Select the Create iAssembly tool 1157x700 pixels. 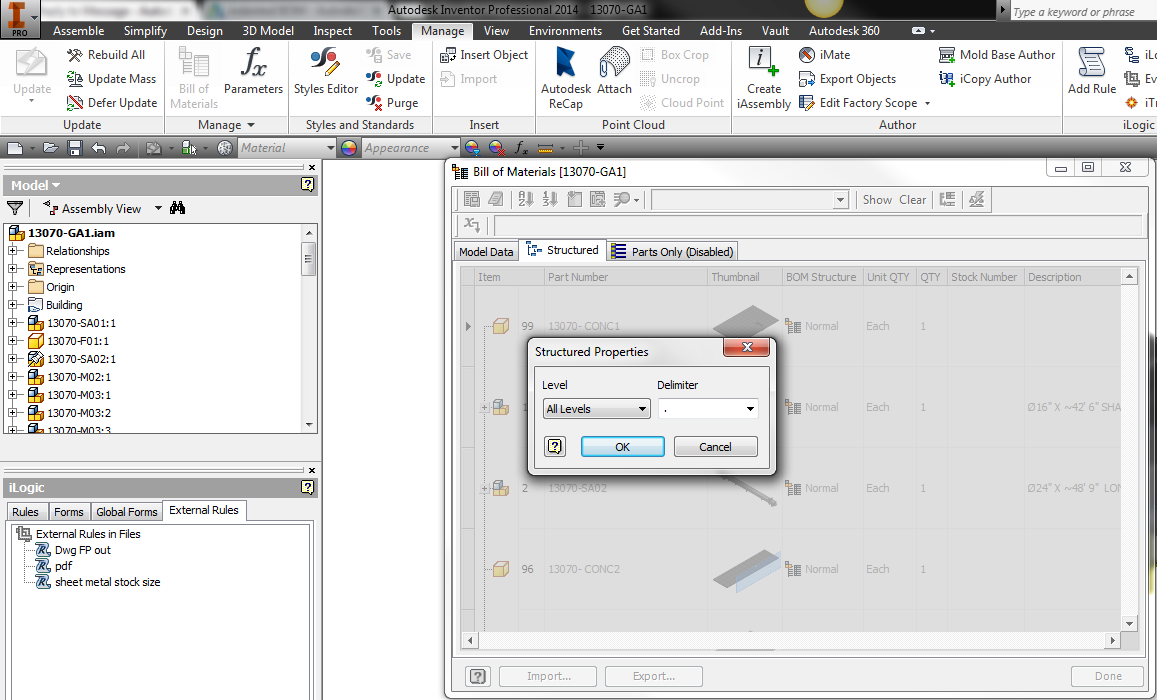tap(763, 76)
